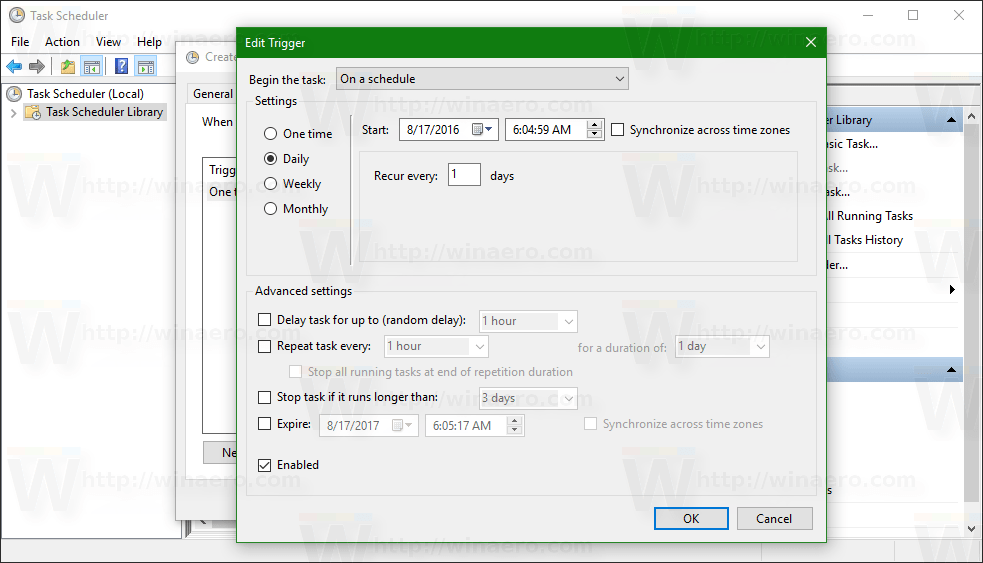
Task: Select the Monthly radio button
Action: (x=270, y=209)
